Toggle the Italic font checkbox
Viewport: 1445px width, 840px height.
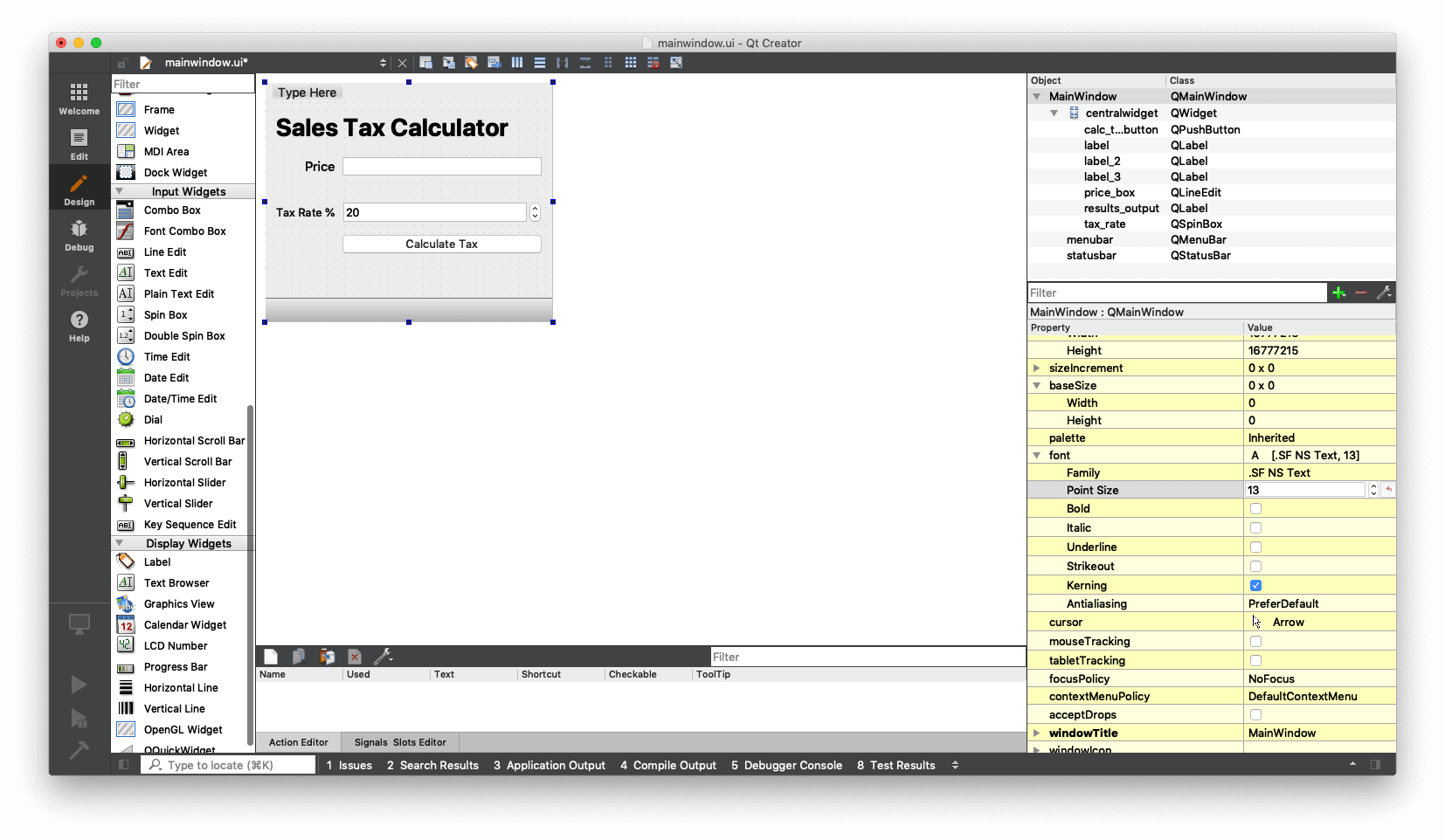[x=1255, y=528]
